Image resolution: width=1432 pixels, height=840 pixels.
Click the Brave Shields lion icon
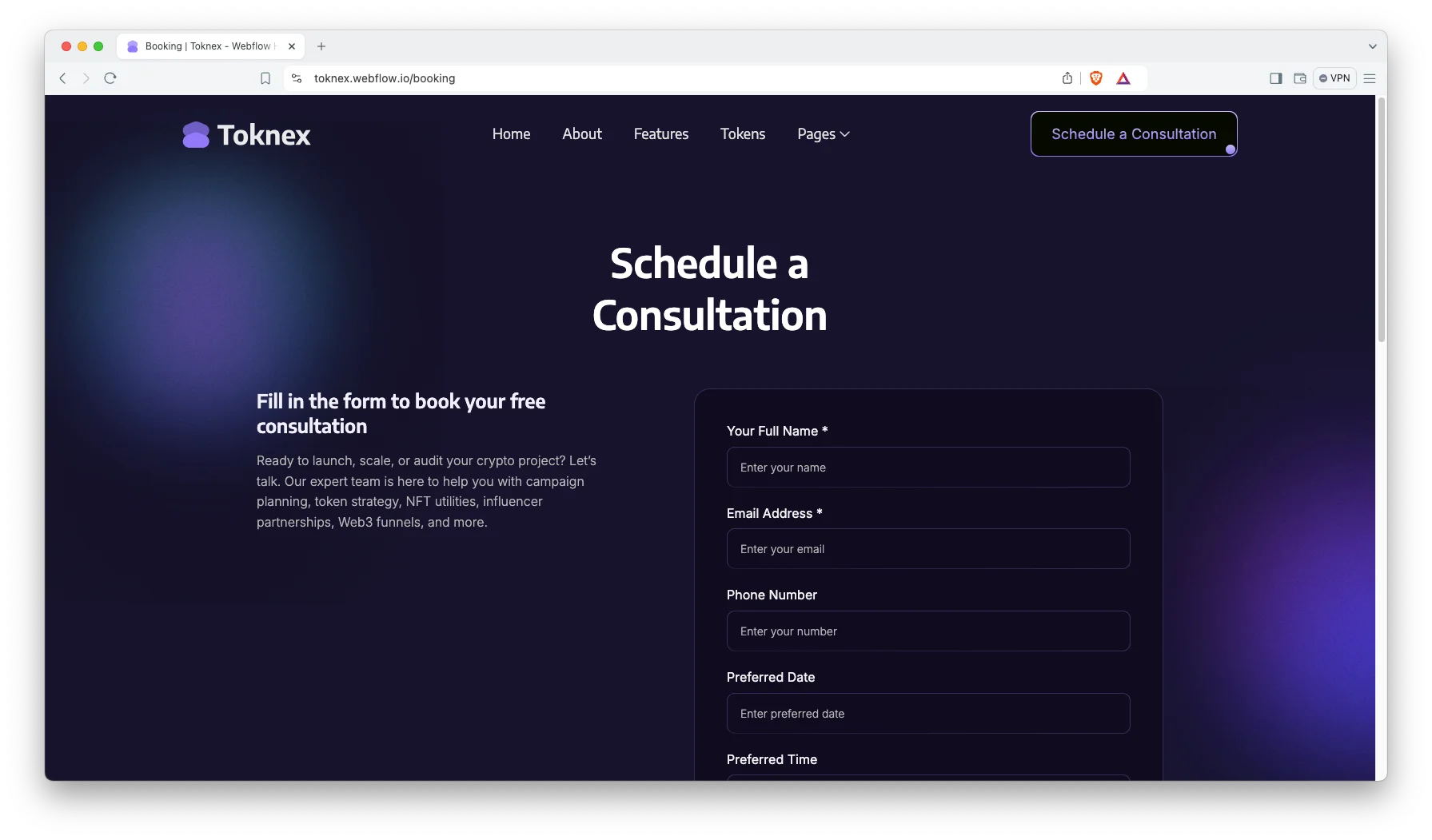[1096, 78]
